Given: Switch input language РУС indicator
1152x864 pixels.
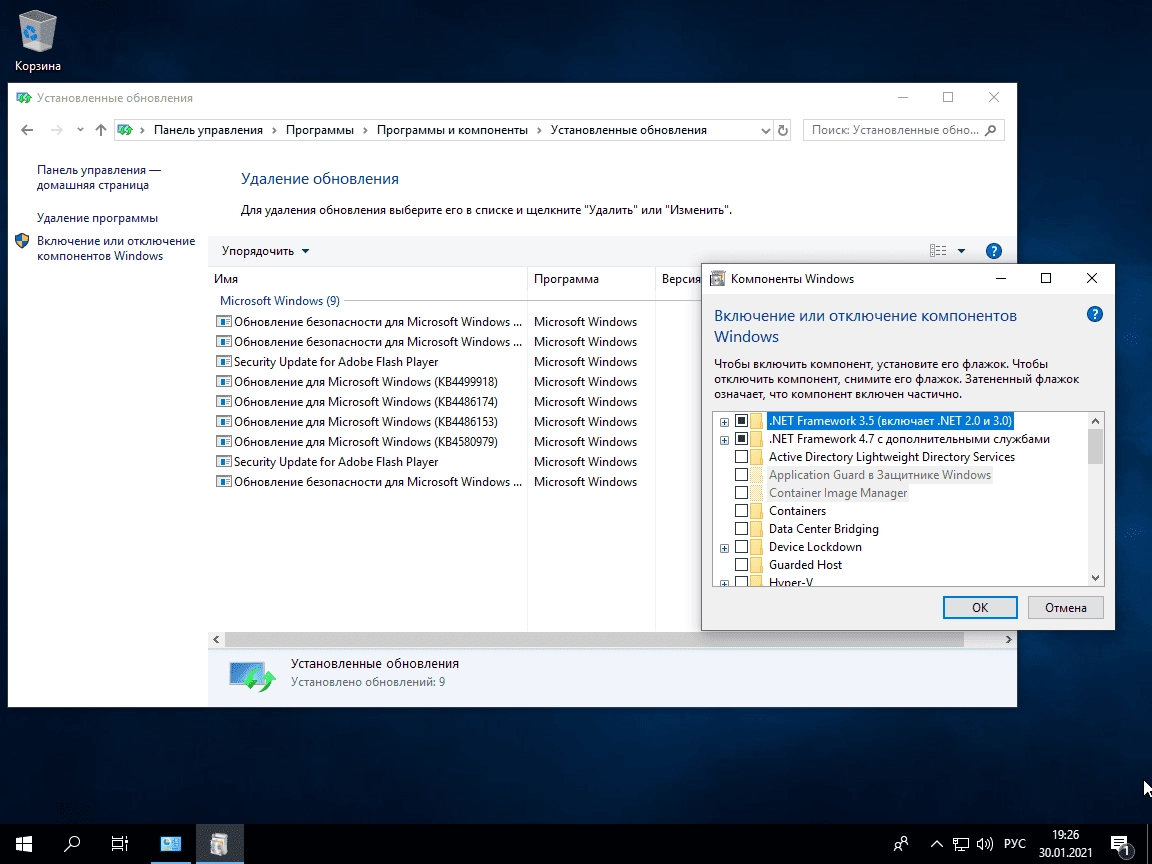Looking at the screenshot, I should coord(1015,843).
